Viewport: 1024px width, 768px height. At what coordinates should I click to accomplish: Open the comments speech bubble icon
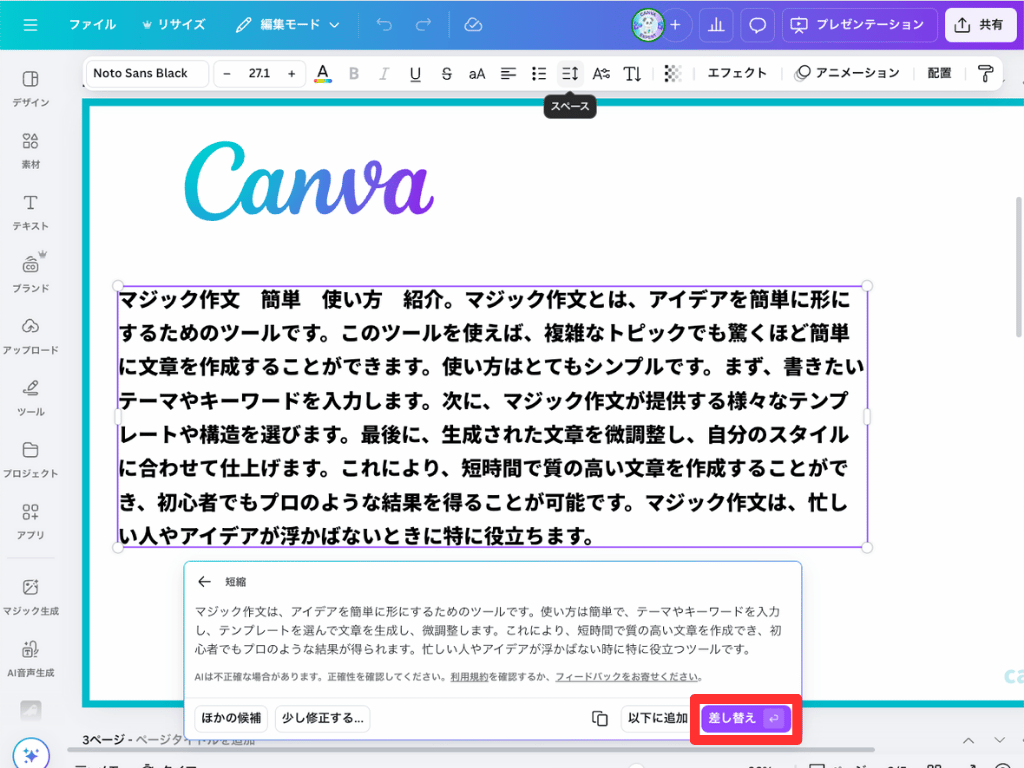(757, 25)
